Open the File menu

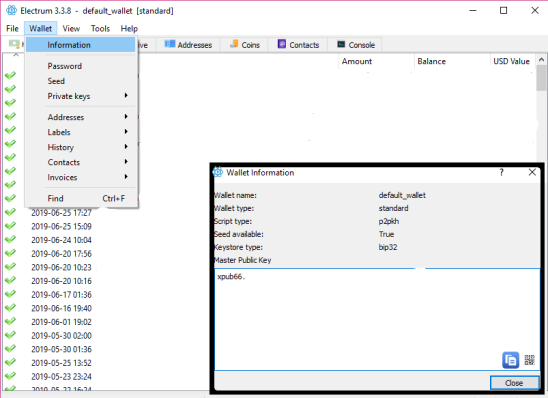[x=13, y=29]
